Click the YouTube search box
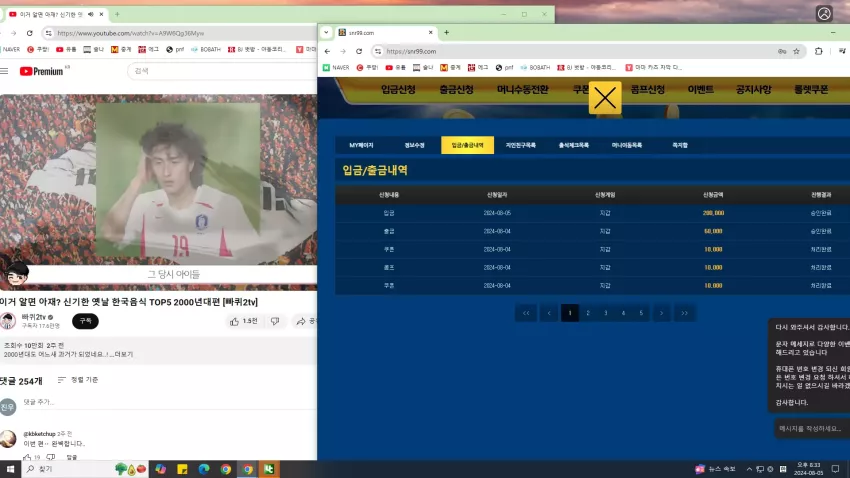 [x=222, y=71]
